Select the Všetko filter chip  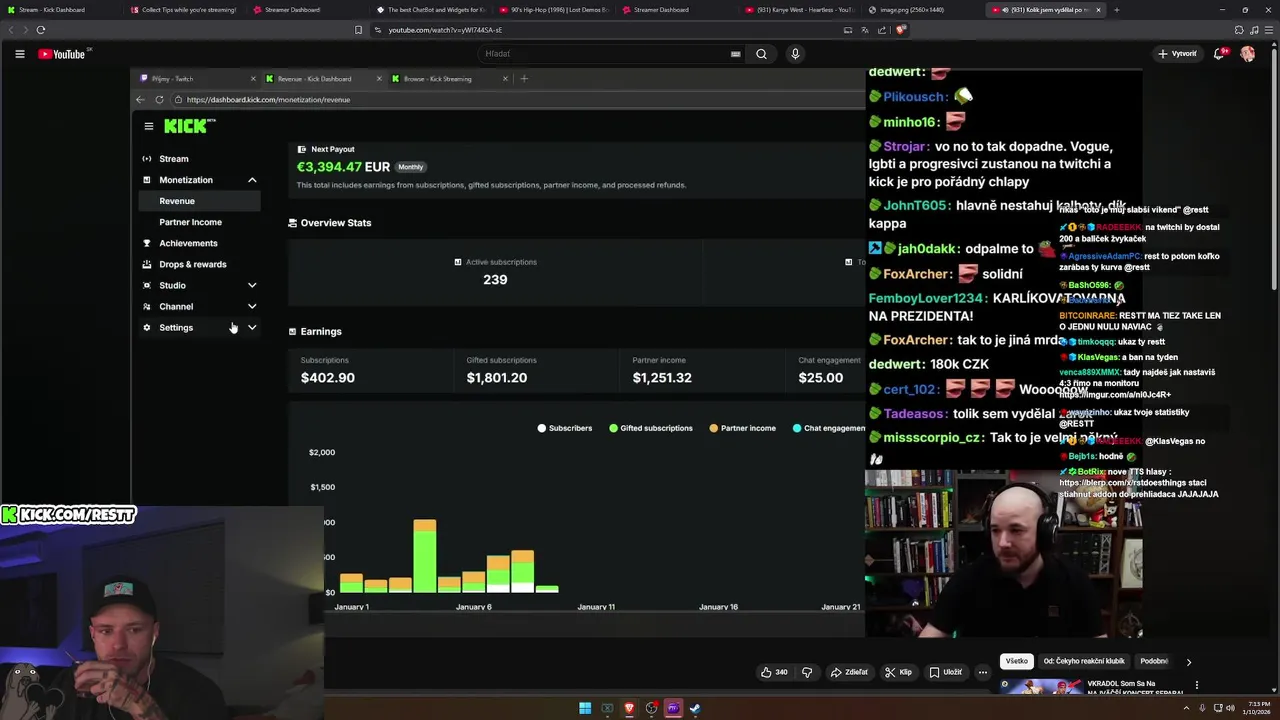(x=1016, y=662)
